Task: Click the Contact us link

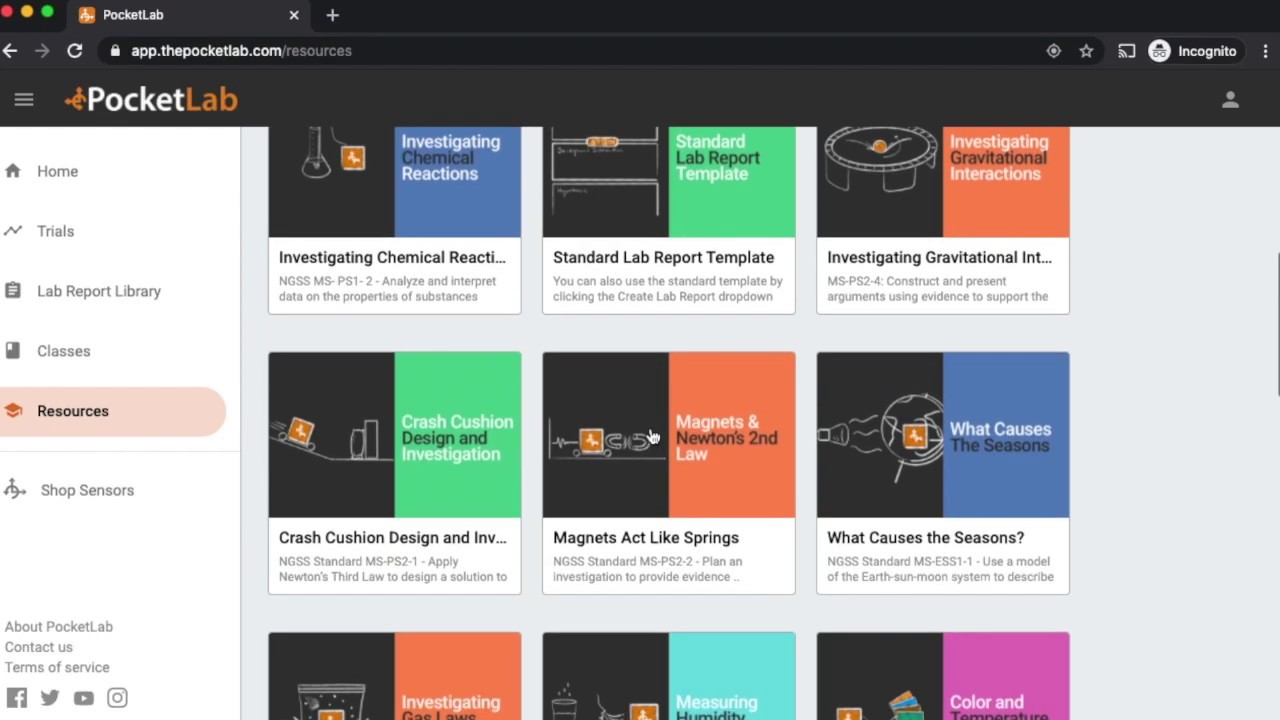Action: [x=39, y=647]
